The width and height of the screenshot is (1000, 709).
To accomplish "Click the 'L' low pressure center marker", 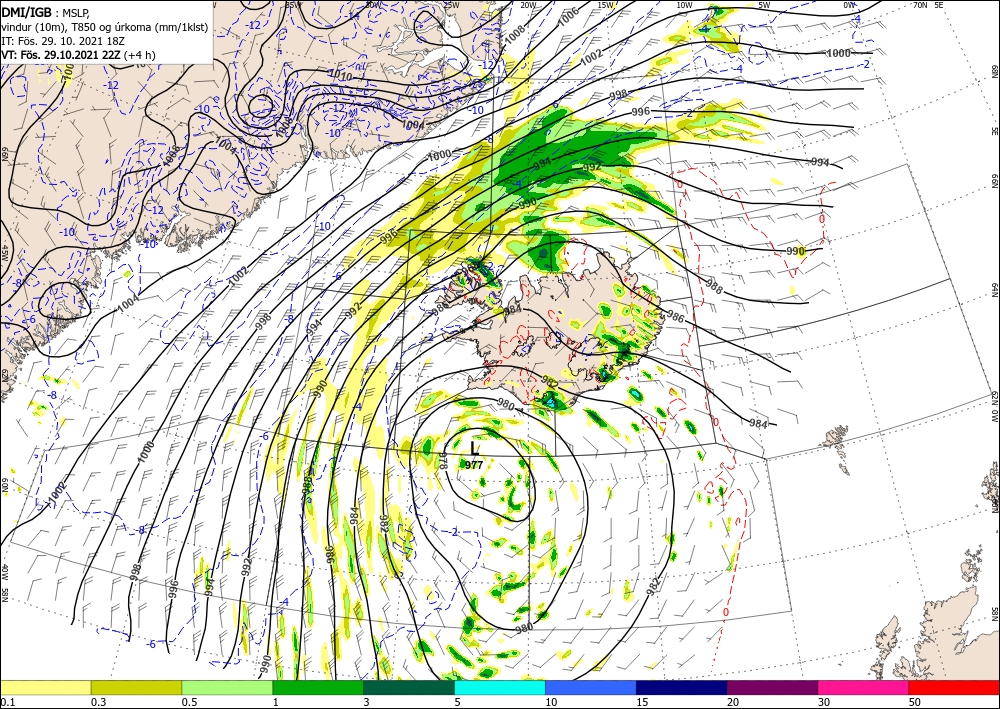I will tap(474, 448).
